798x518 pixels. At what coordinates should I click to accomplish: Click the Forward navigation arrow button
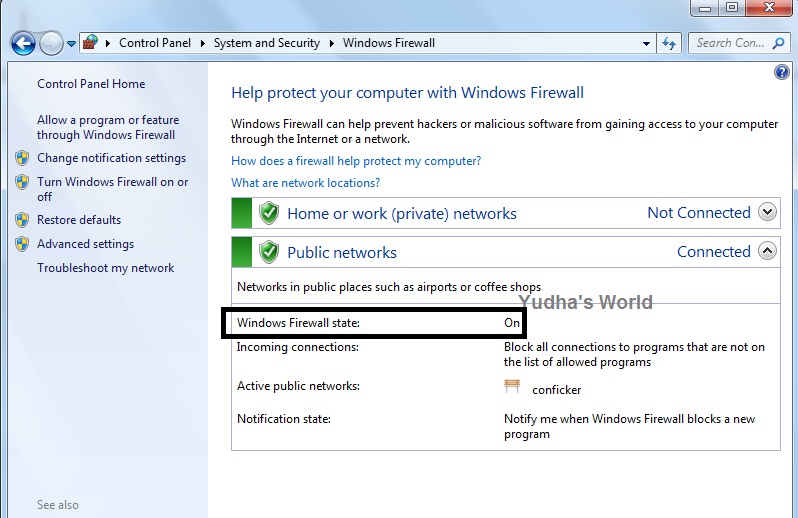[x=51, y=43]
